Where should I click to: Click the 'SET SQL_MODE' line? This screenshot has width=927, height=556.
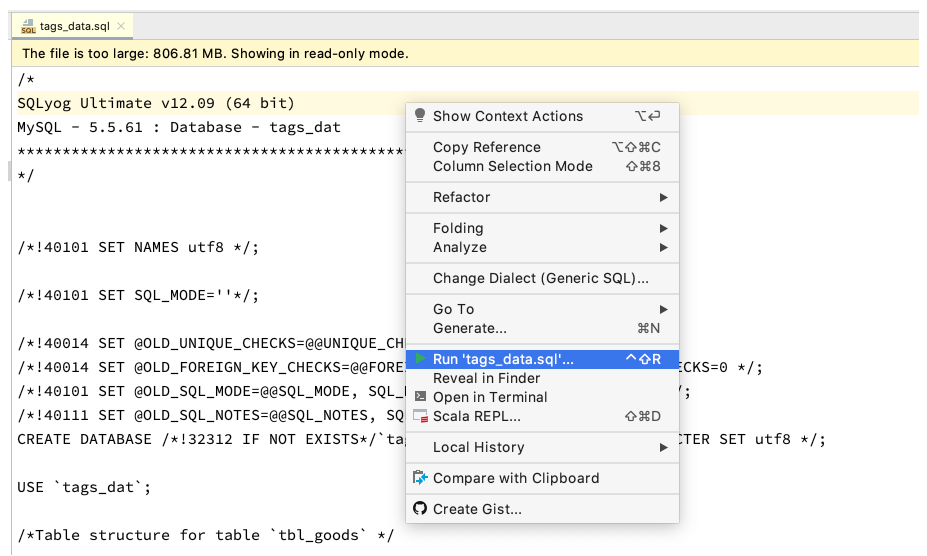click(x=138, y=295)
